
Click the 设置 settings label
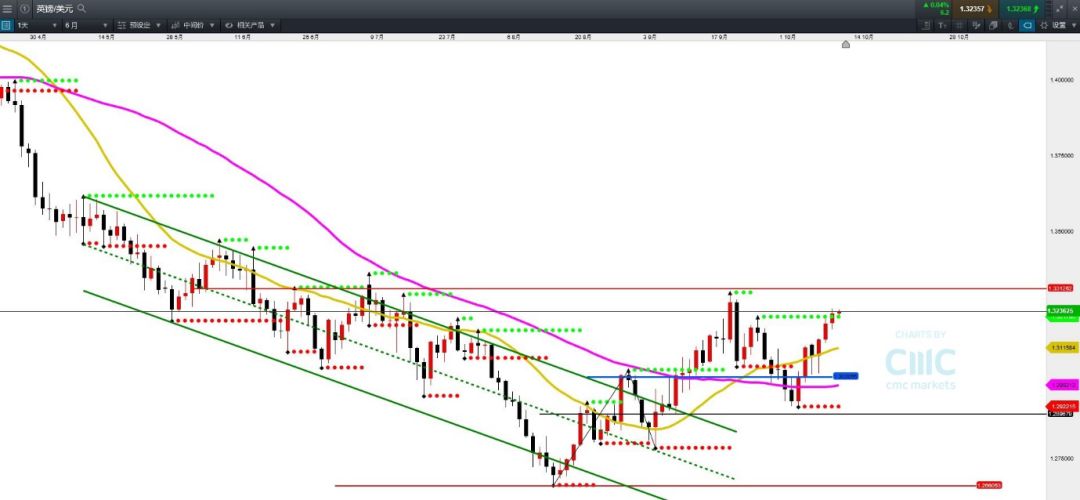[x=1059, y=25]
